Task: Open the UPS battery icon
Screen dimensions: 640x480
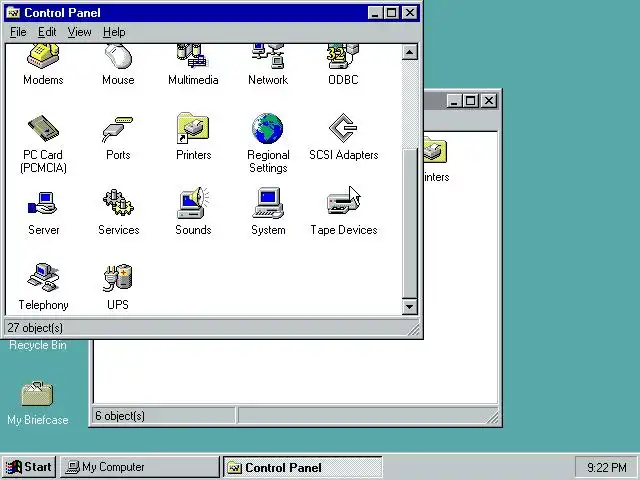Action: (x=118, y=278)
